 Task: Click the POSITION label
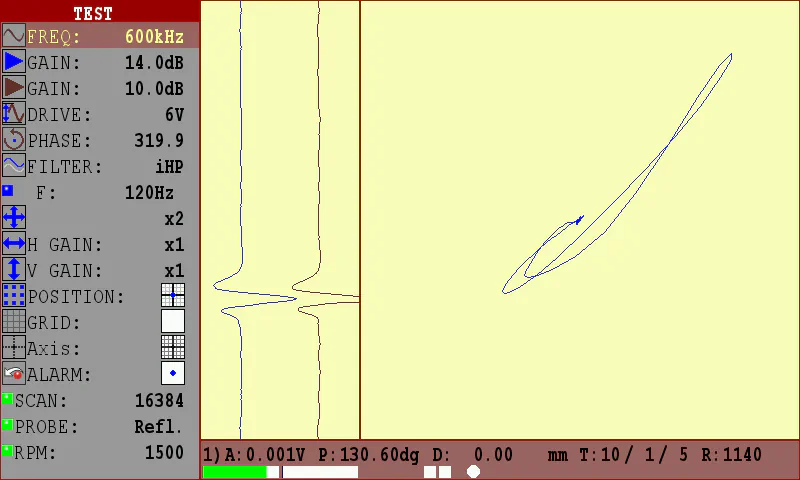[76, 297]
